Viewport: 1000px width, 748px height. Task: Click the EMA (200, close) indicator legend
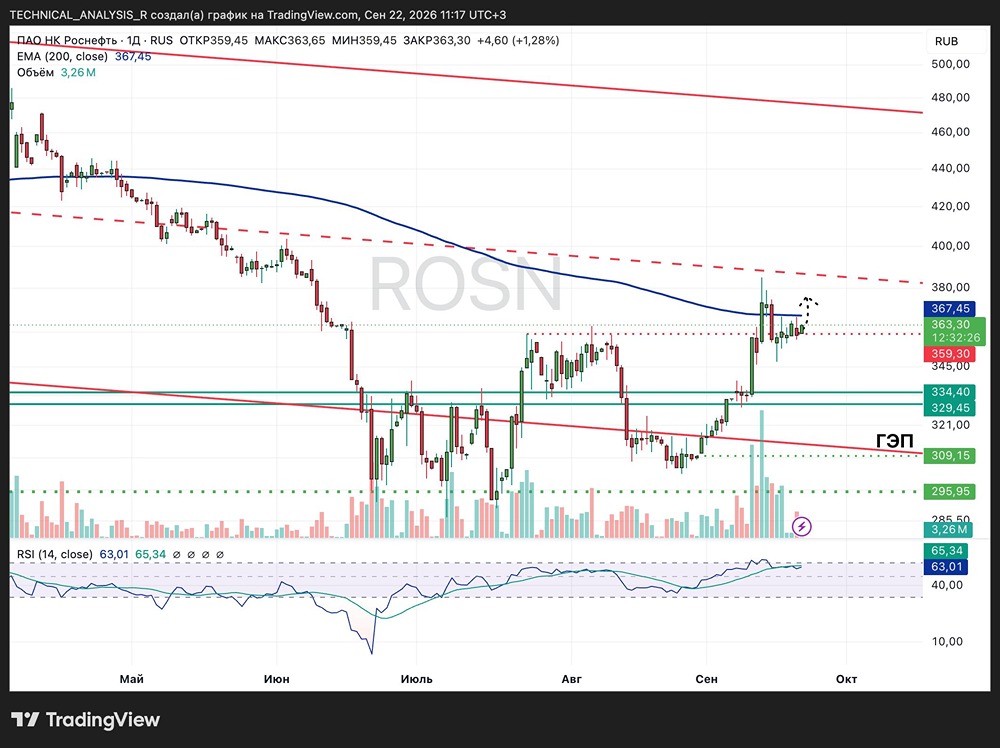(x=62, y=56)
